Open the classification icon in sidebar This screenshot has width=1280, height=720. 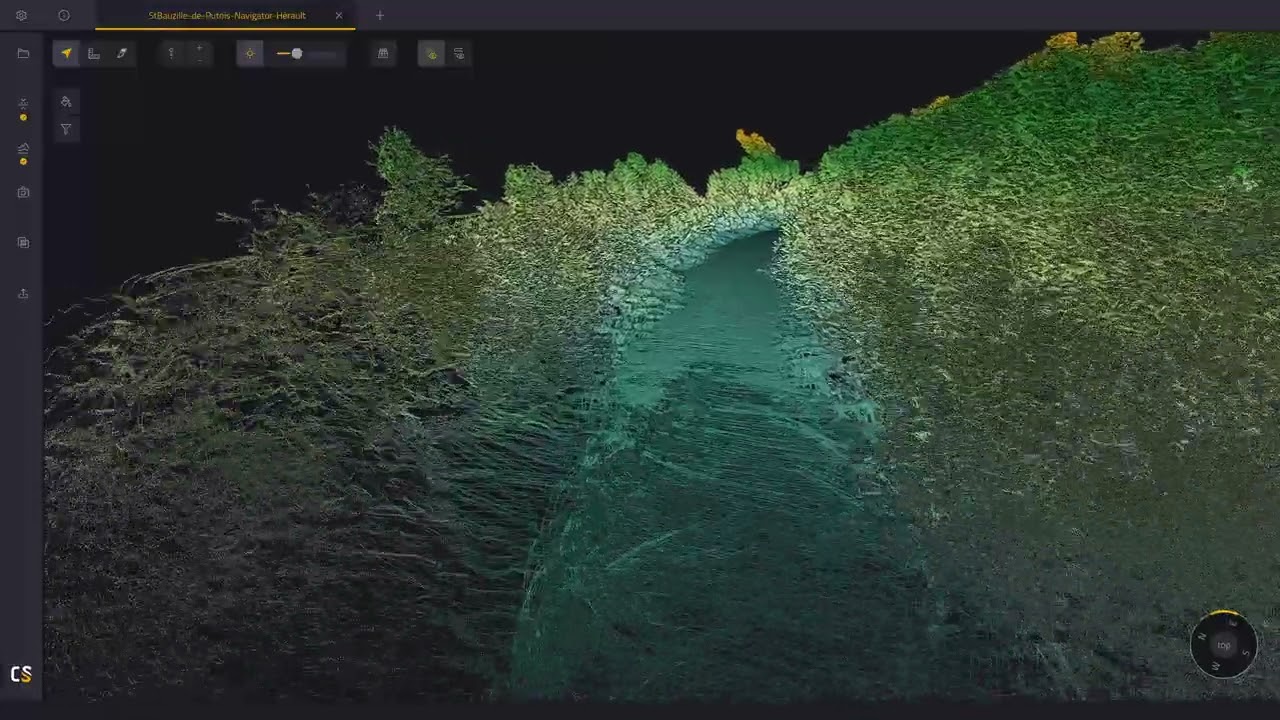point(23,104)
